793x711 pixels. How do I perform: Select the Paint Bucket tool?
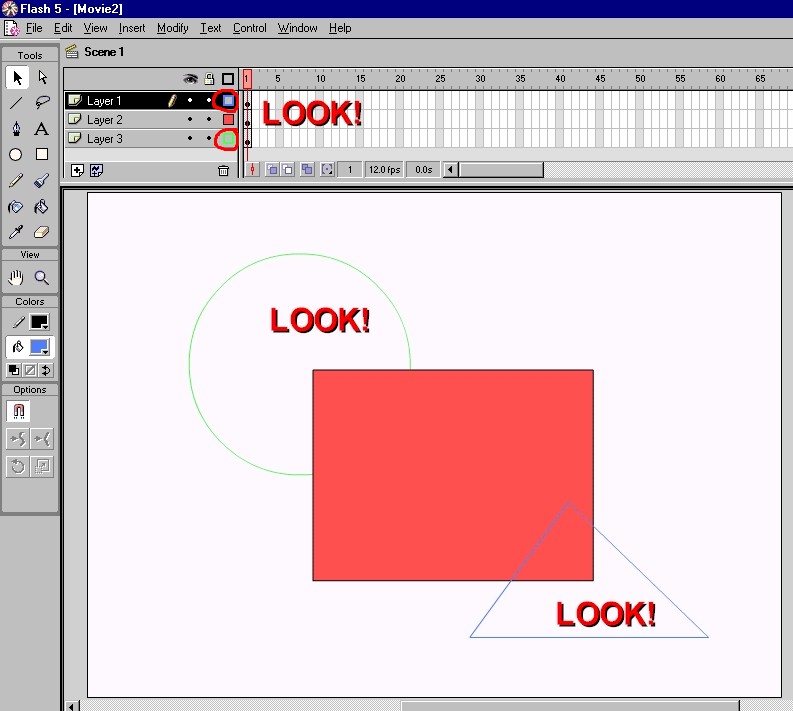pyautogui.click(x=42, y=207)
